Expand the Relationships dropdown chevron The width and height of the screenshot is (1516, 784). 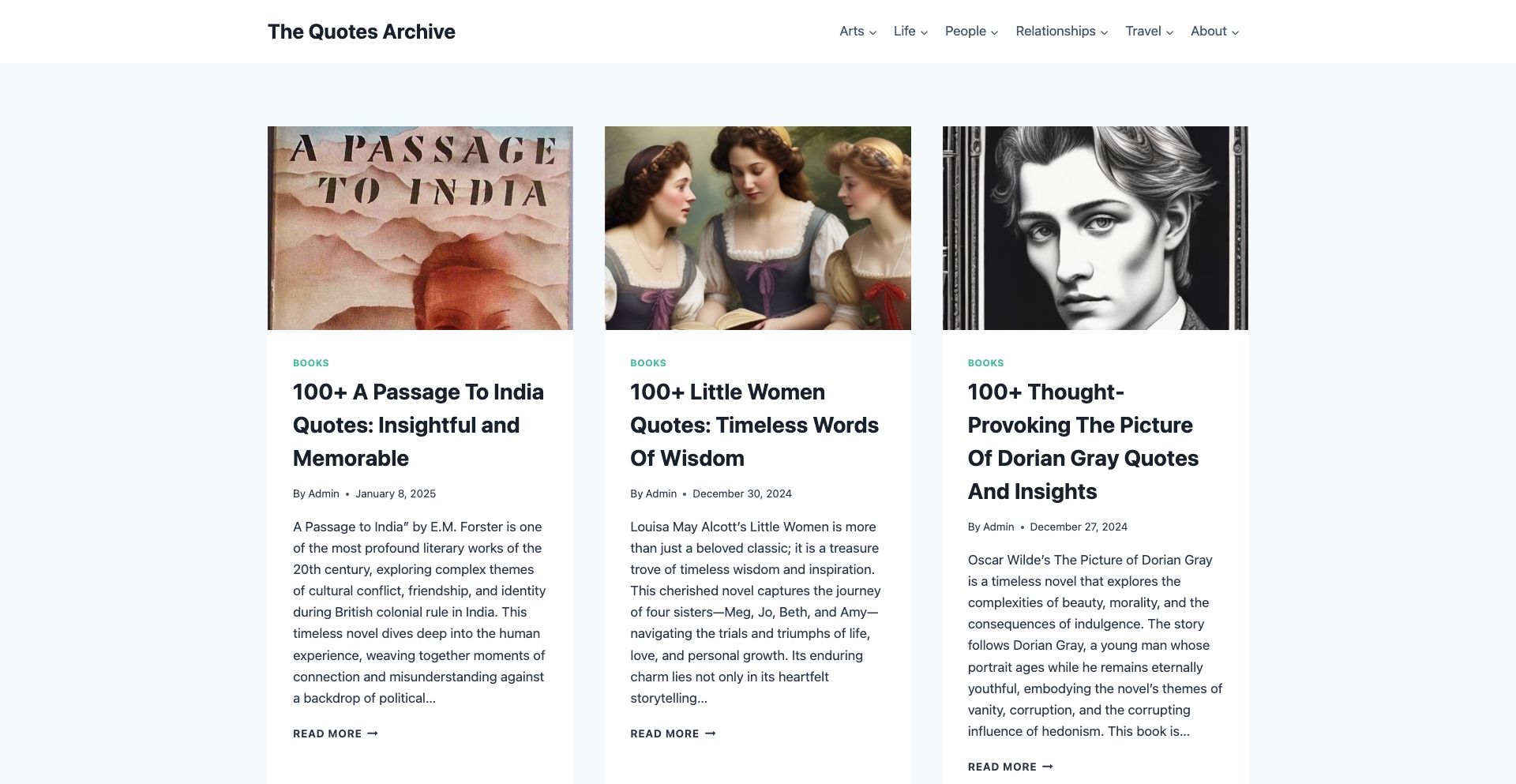click(1104, 32)
